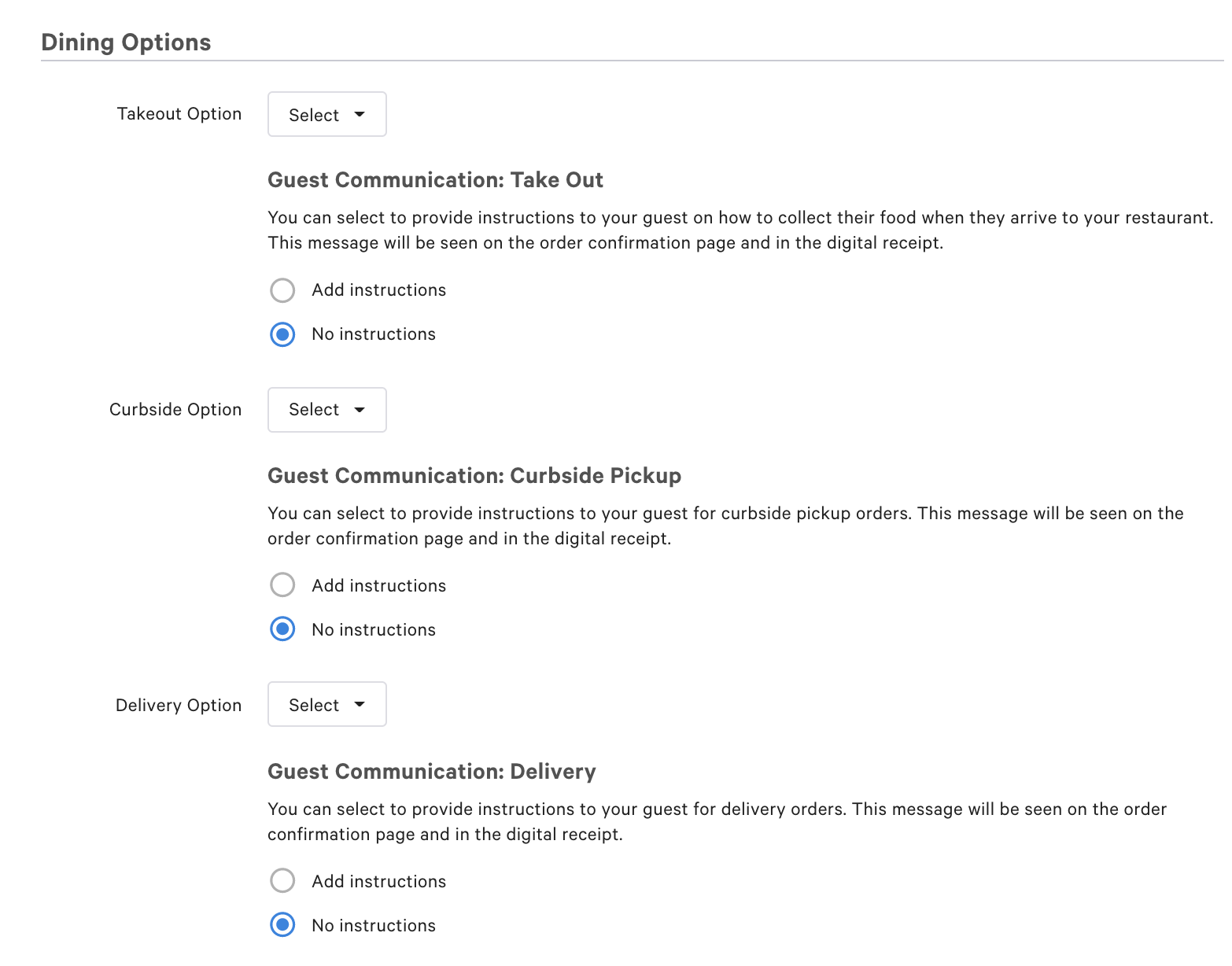Click the Guest Communication: Take Out heading
This screenshot has width=1232, height=966.
point(435,180)
